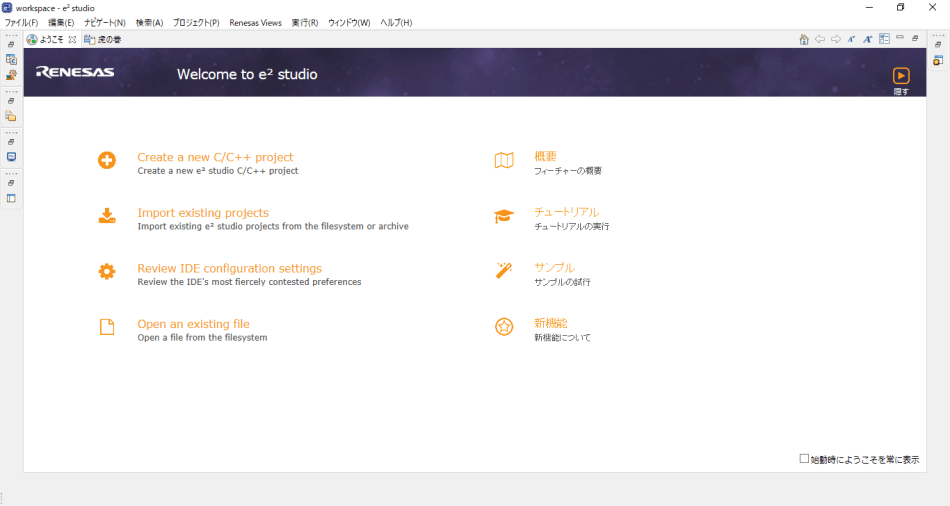Click the document icon beside Open an existing file
Image resolution: width=950 pixels, height=506 pixels.
pos(107,327)
